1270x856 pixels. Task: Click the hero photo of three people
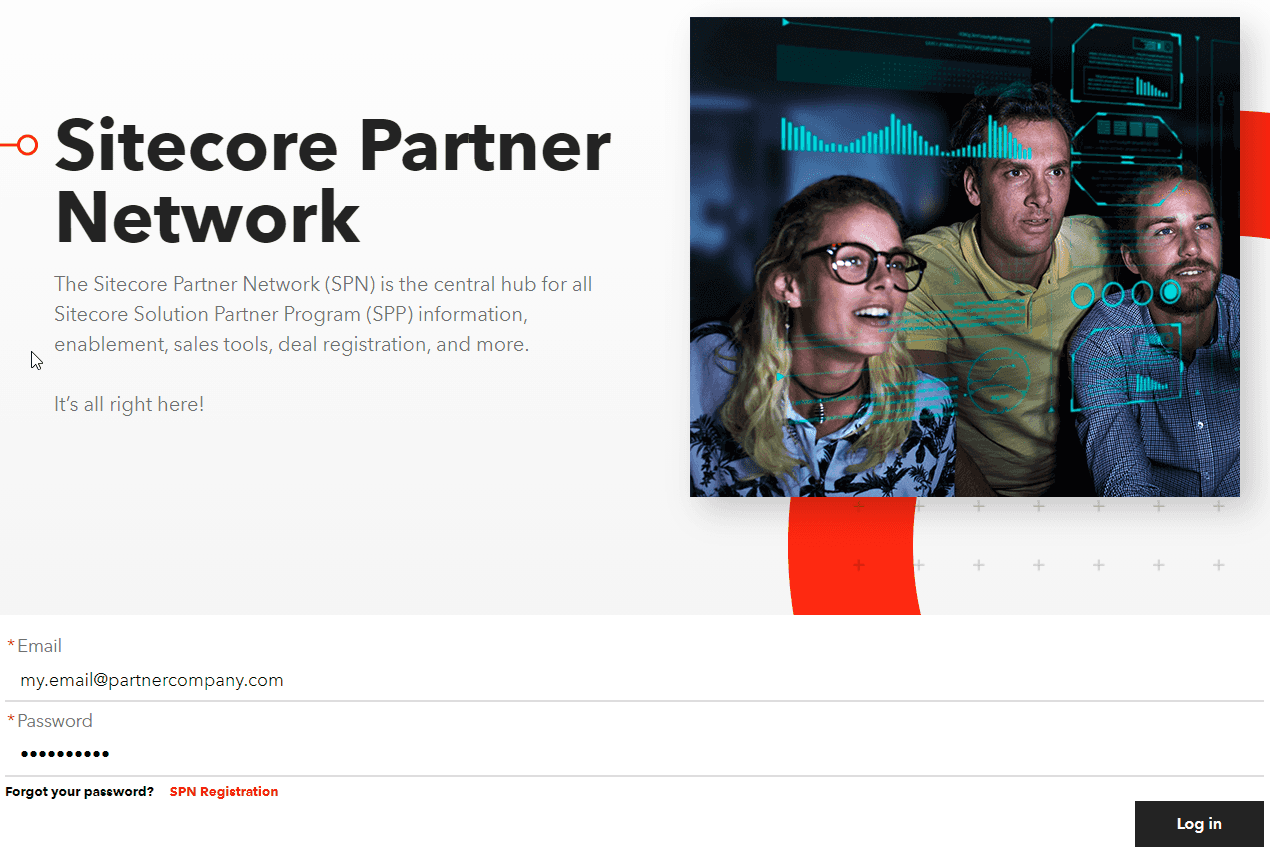(x=964, y=257)
